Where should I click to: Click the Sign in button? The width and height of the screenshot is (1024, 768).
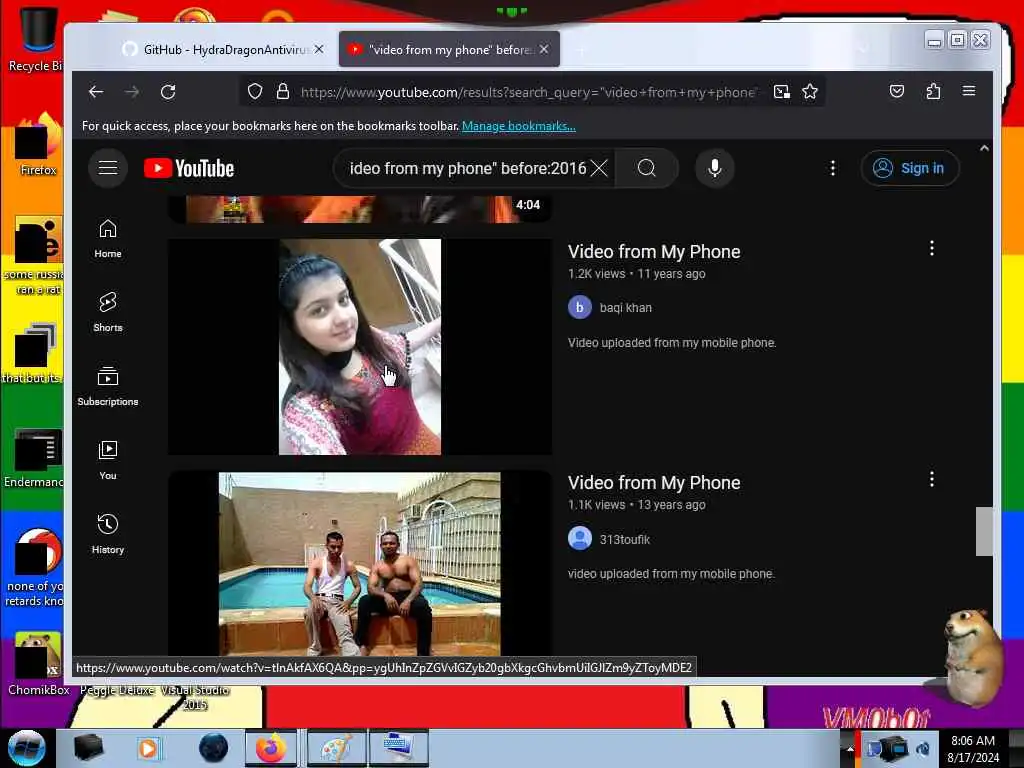point(910,168)
